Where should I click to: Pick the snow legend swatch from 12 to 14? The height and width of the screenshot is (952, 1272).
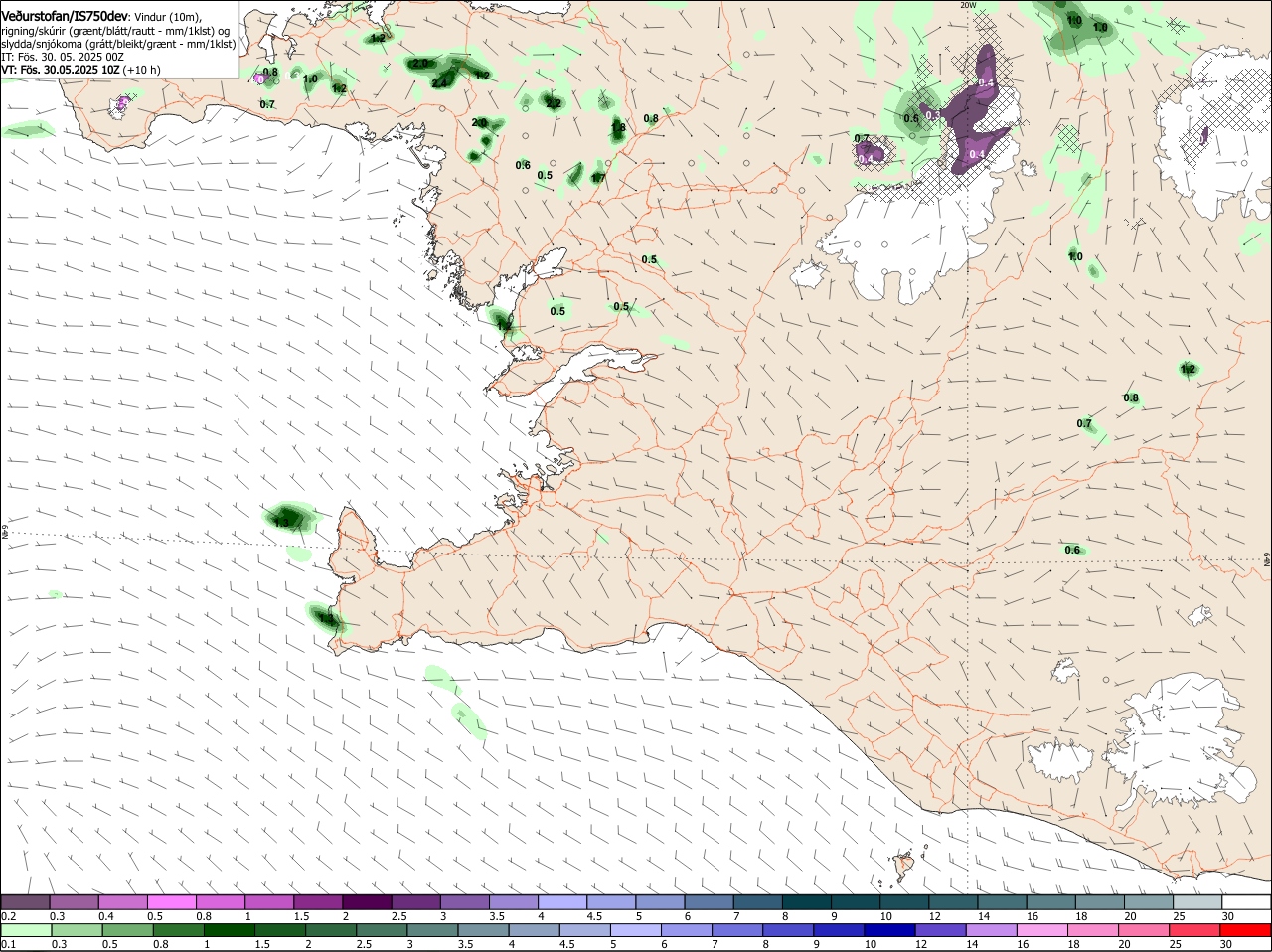tap(951, 901)
